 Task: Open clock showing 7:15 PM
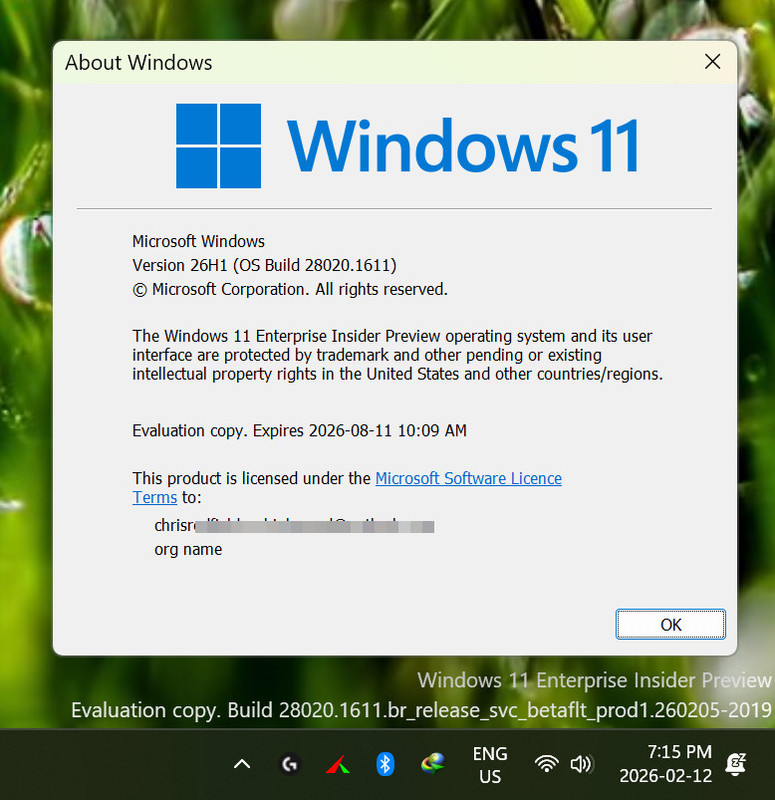pos(665,764)
